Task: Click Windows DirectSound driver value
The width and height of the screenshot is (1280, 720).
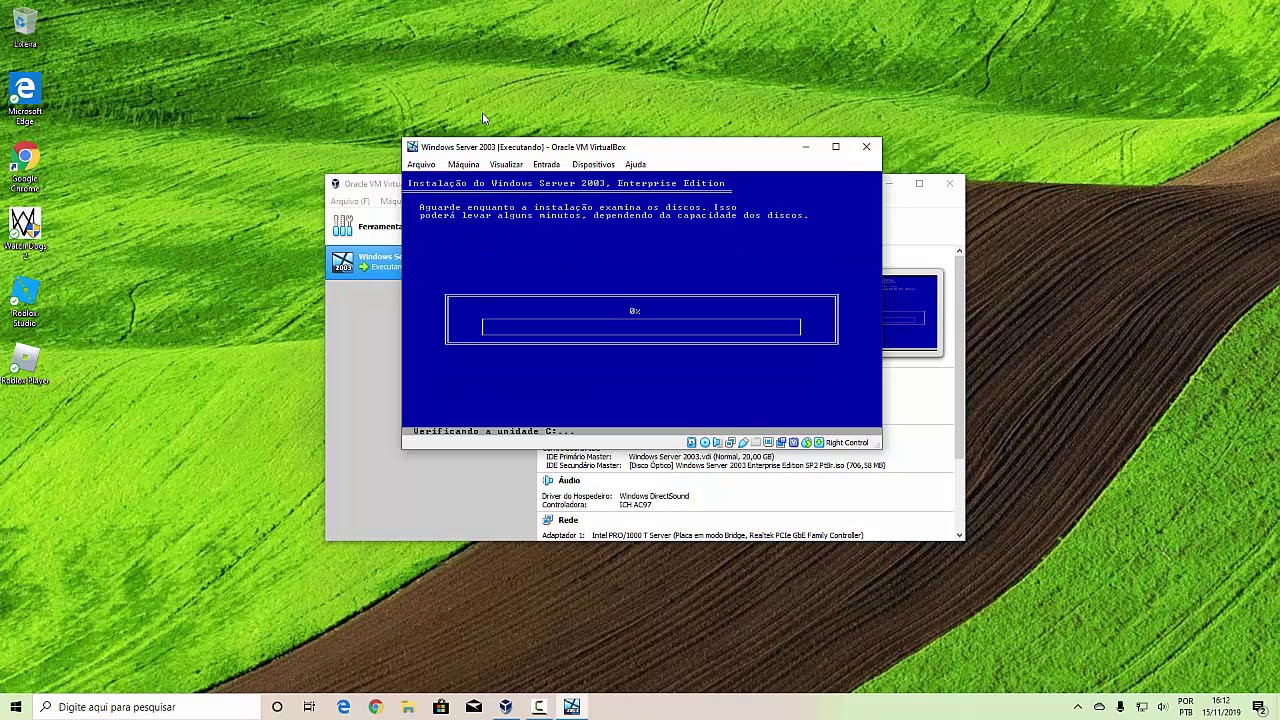Action: coord(654,496)
